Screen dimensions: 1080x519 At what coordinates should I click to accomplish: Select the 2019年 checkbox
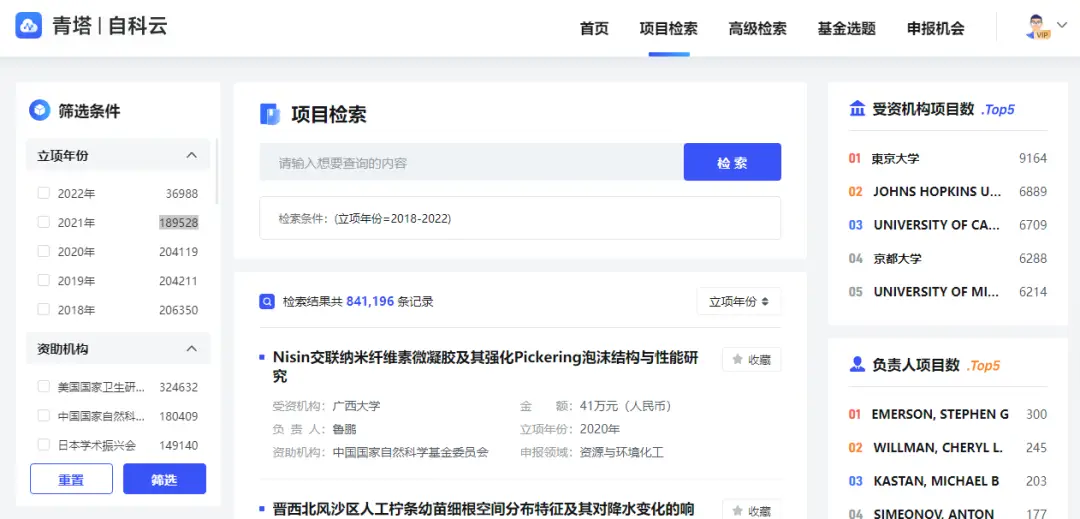pos(43,280)
